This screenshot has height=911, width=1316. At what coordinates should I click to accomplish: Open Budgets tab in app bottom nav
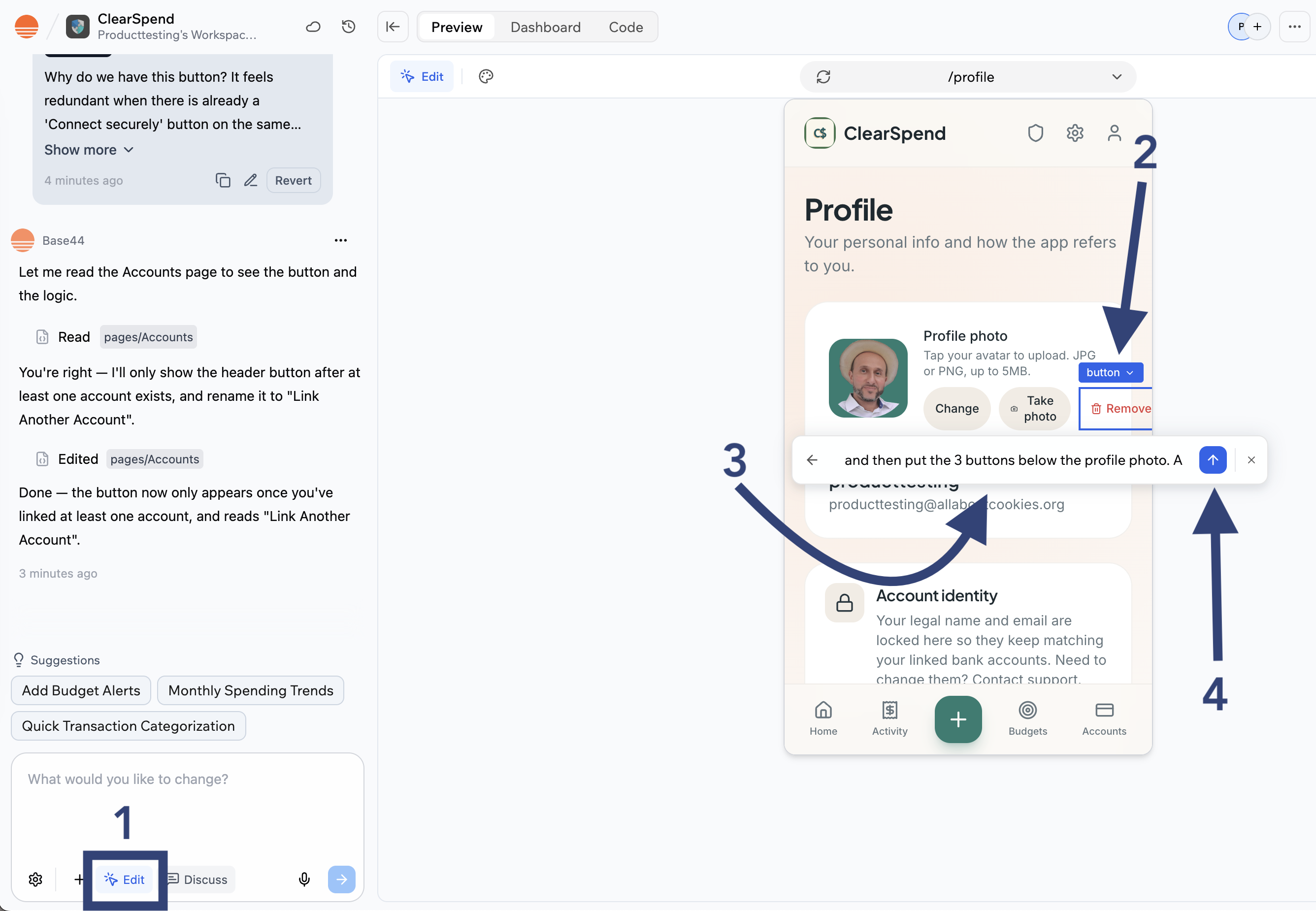click(x=1028, y=718)
